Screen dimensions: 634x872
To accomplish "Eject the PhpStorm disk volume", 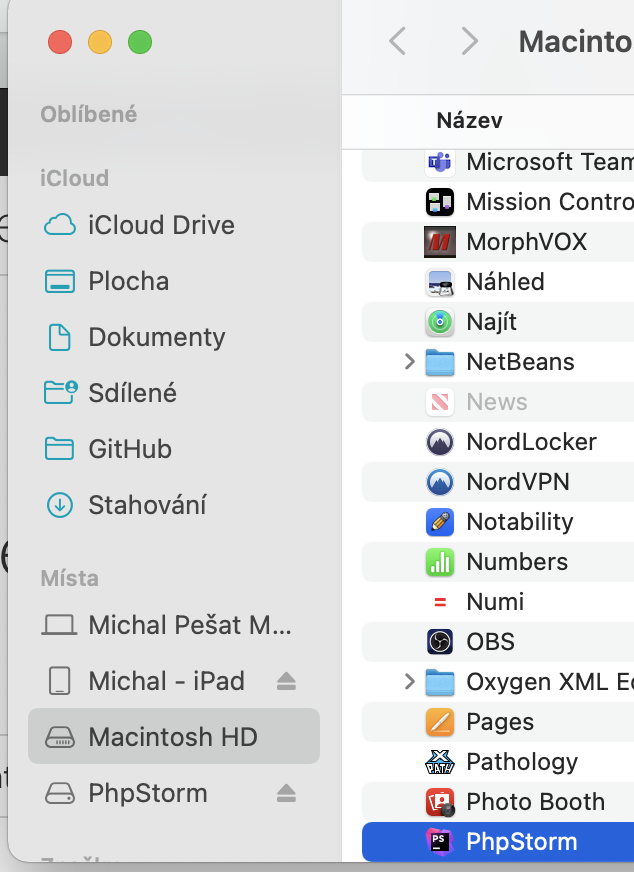I will tap(286, 794).
